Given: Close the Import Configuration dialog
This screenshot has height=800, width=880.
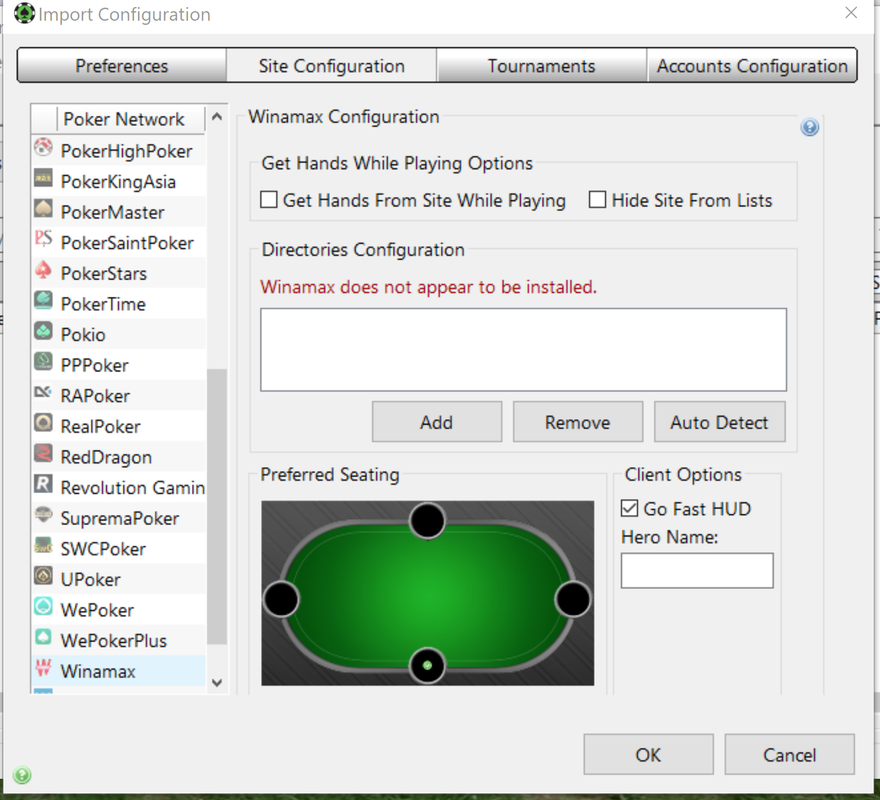Looking at the screenshot, I should (851, 12).
